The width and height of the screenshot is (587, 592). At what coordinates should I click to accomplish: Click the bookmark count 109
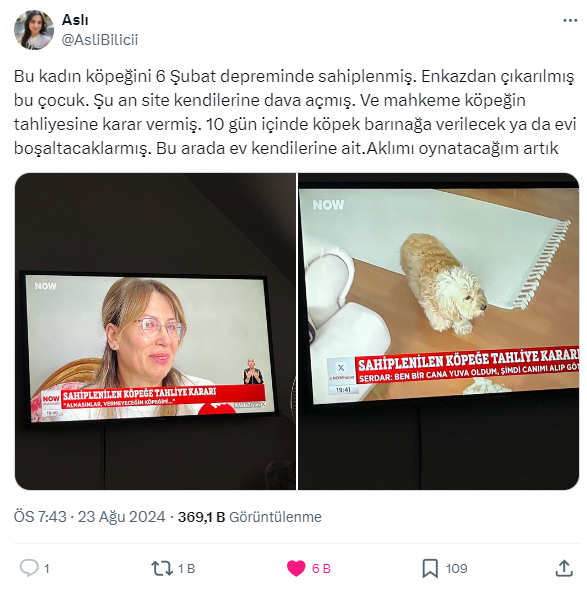click(456, 568)
